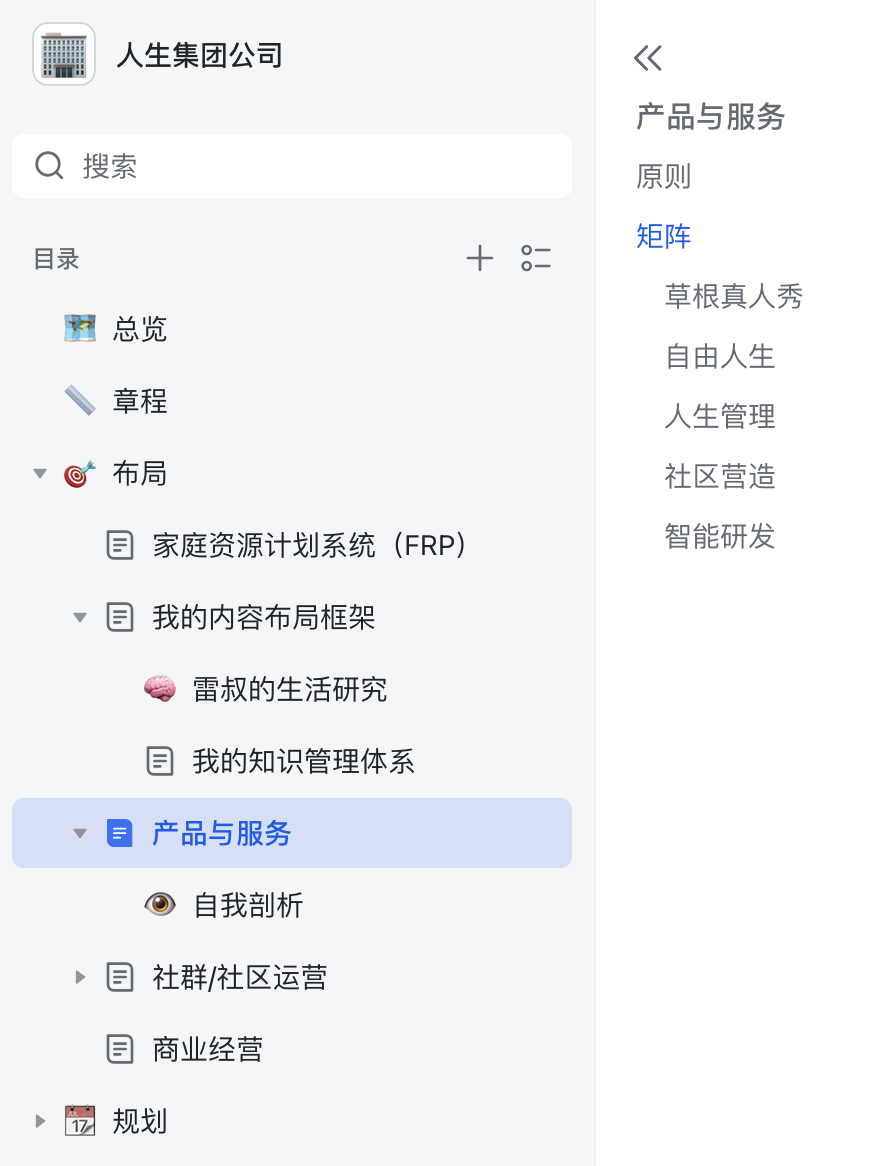The image size is (882, 1166).
Task: Jump to the 草根真人秀 outline section
Action: [x=734, y=297]
